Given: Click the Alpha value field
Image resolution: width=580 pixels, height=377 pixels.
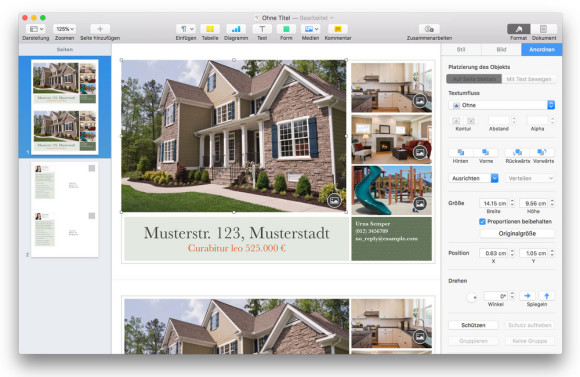Looking at the screenshot, I should [x=537, y=120].
